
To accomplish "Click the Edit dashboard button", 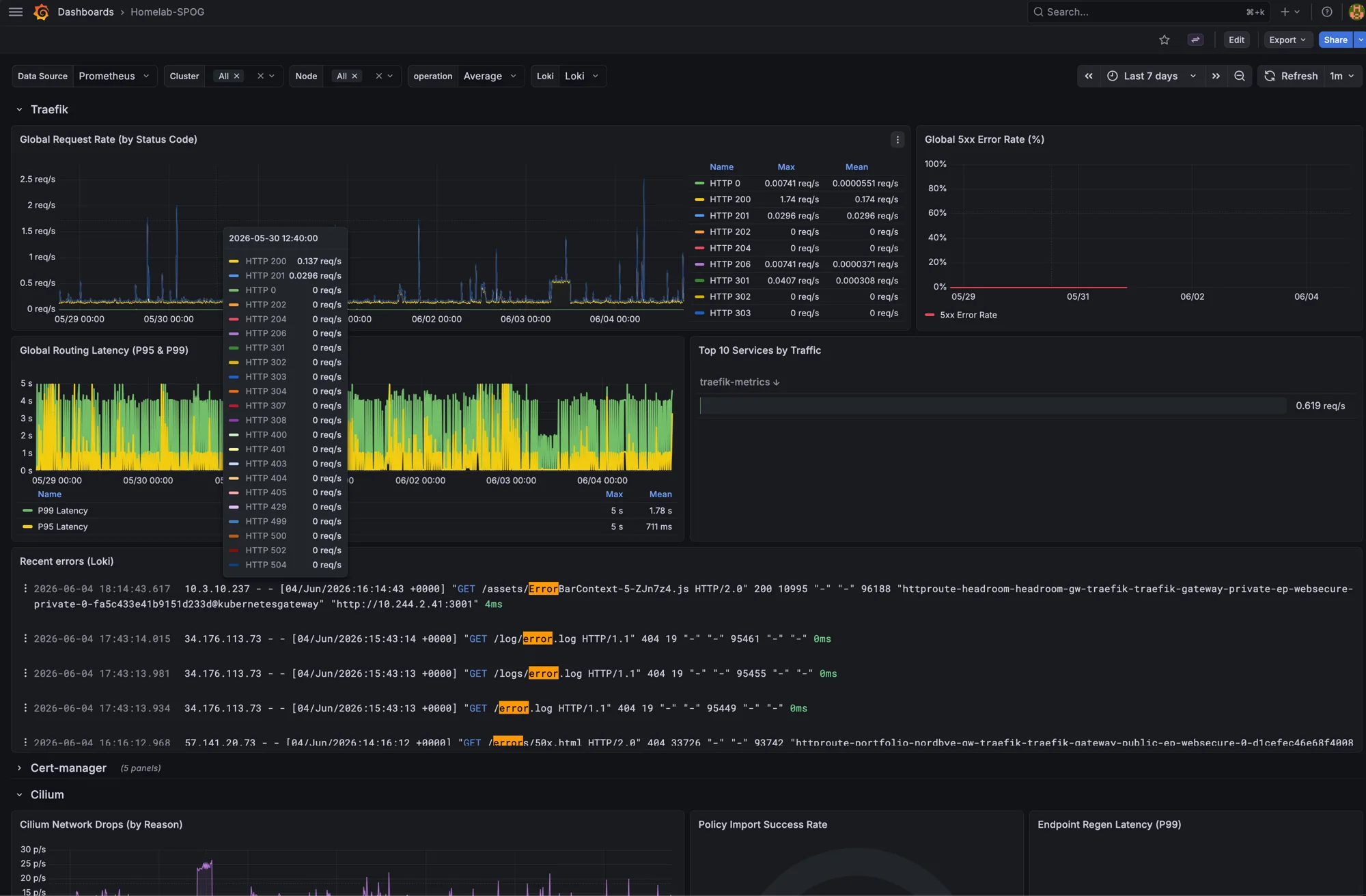I will coord(1236,40).
